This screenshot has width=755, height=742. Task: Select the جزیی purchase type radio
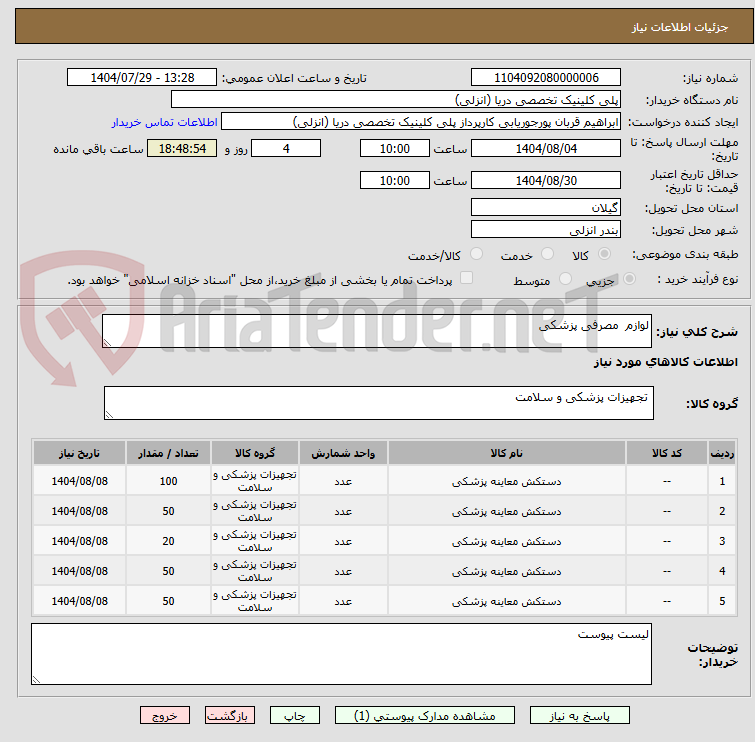coord(629,279)
